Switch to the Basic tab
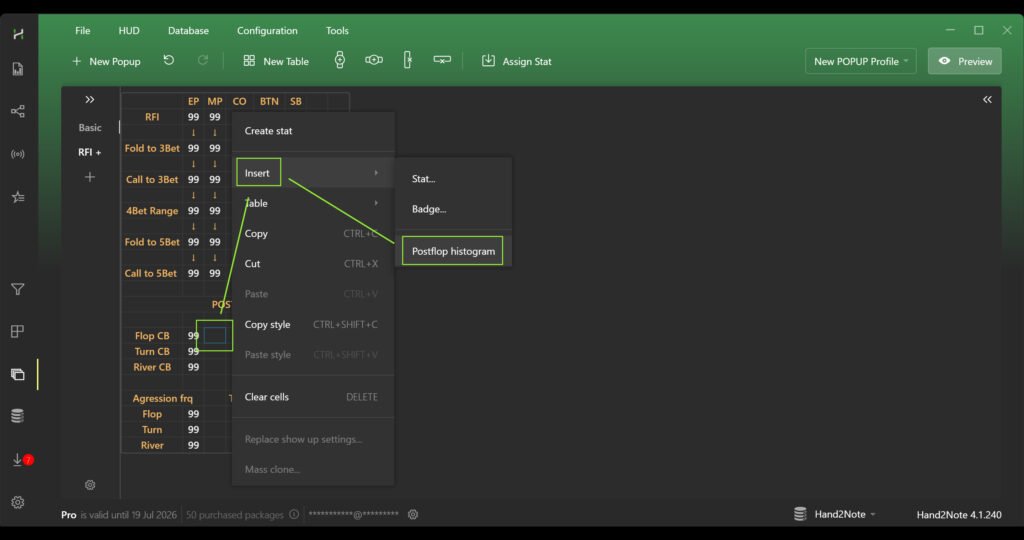This screenshot has height=540, width=1024. point(90,128)
